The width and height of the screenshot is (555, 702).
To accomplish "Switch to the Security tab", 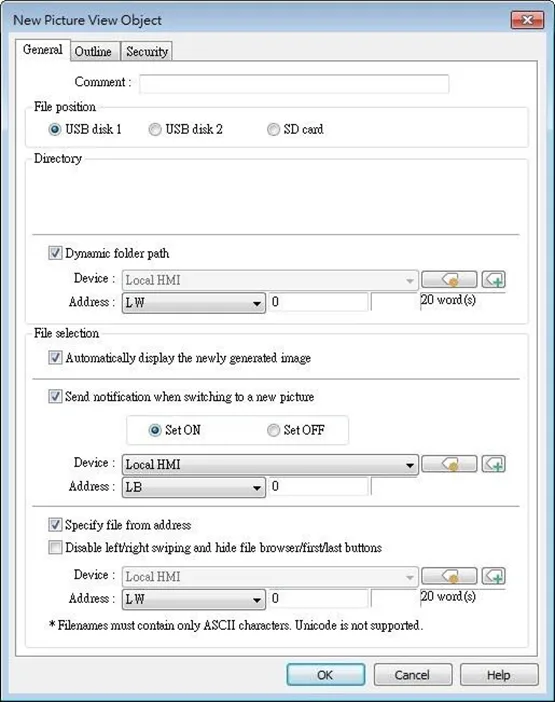I will [147, 51].
